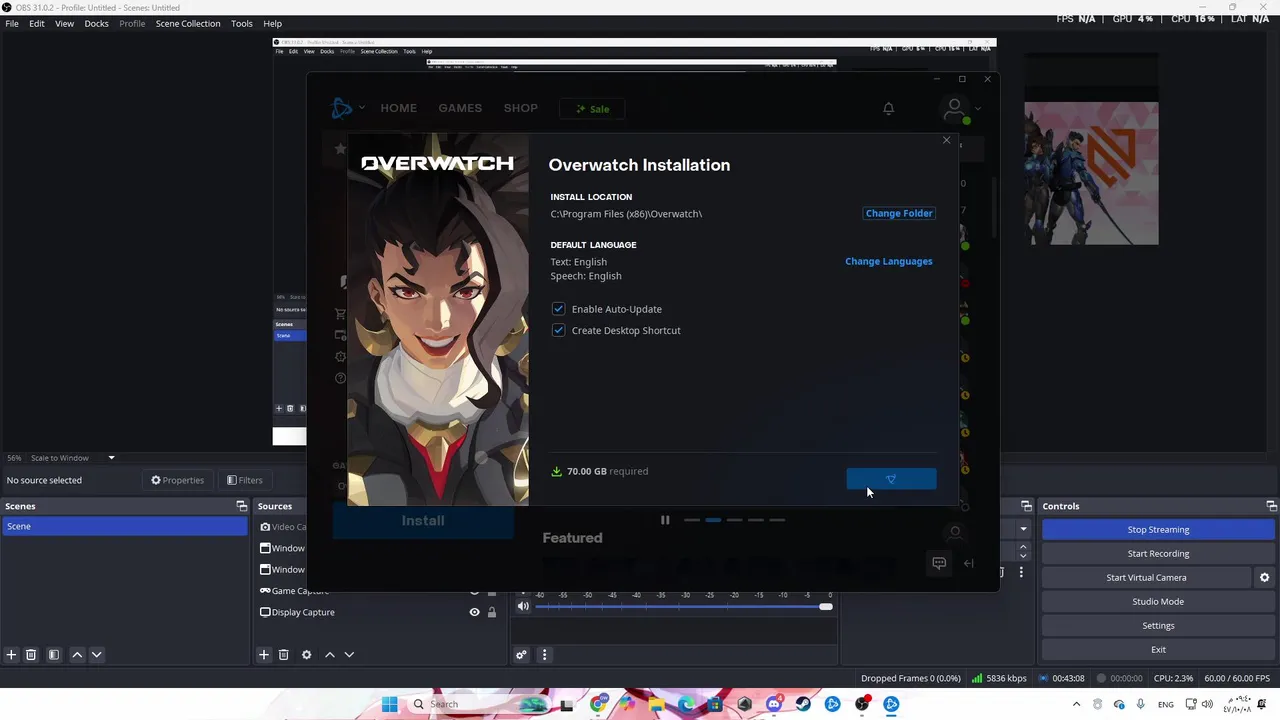Move the source up in the Sources dock
This screenshot has height=720, width=1280.
330,655
